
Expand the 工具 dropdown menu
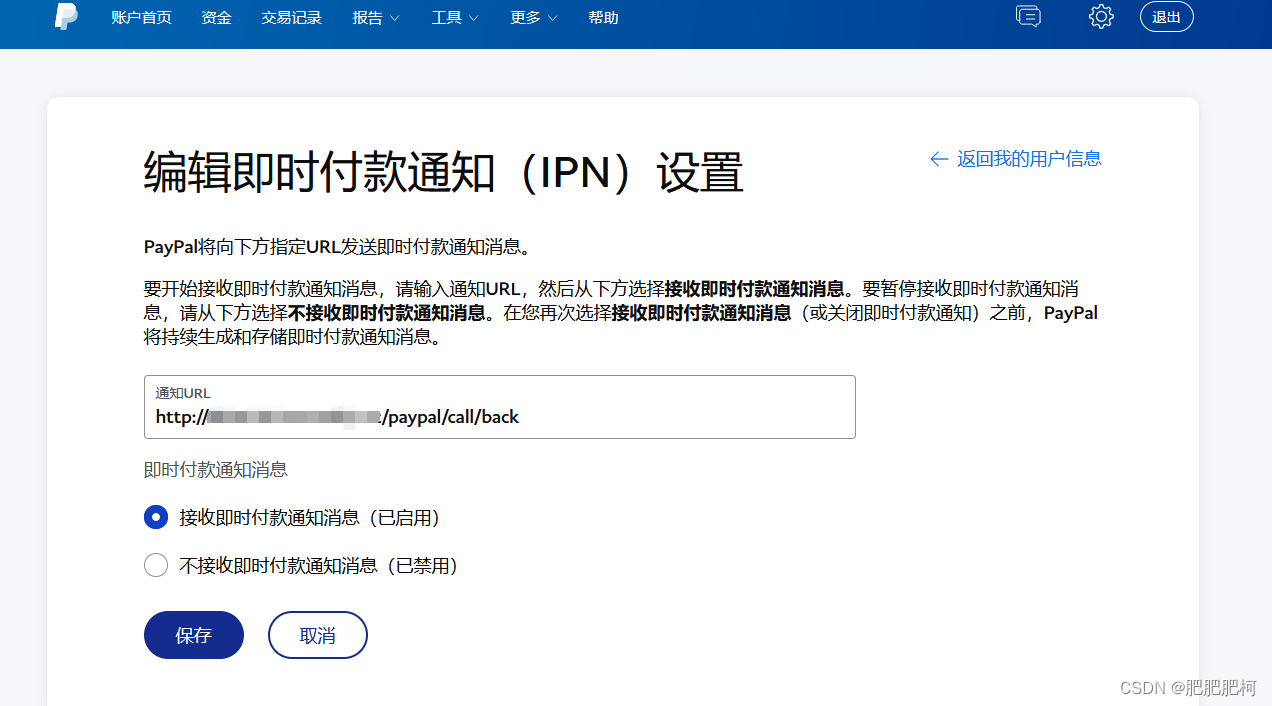point(455,18)
